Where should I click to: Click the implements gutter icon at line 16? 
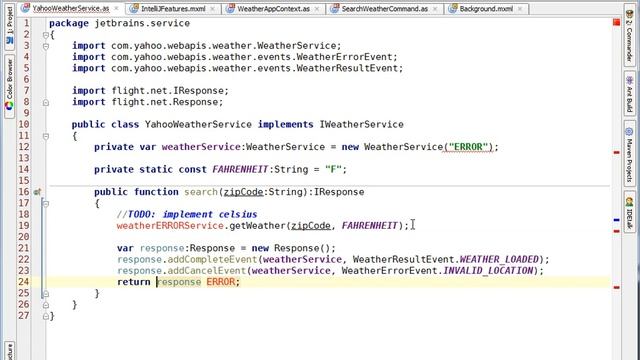tap(37, 192)
